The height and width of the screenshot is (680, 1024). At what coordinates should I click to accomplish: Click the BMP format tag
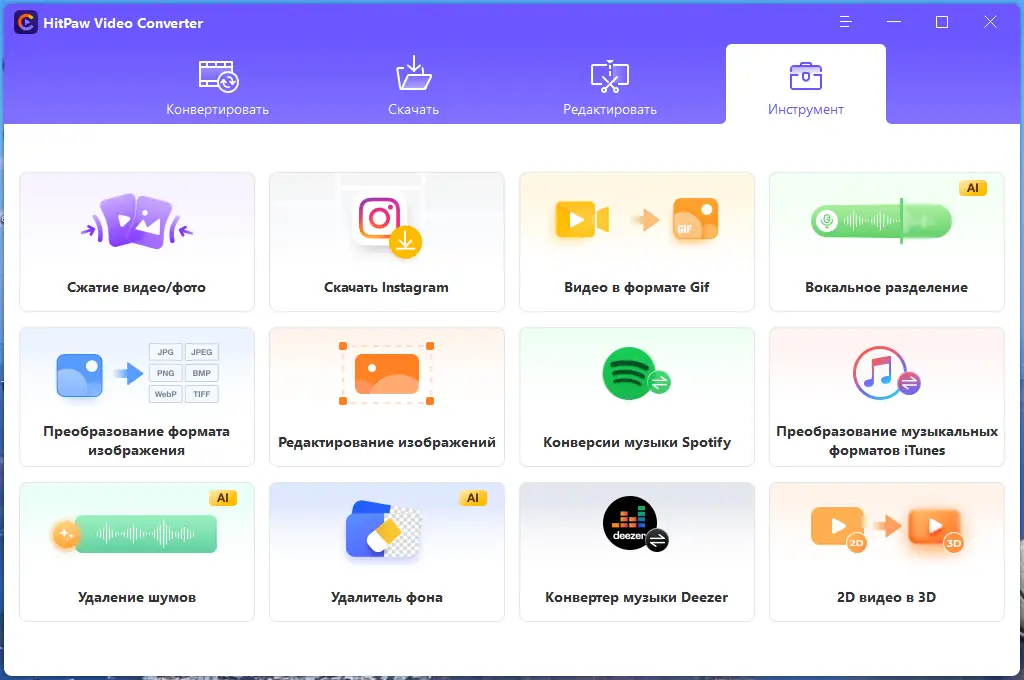point(201,373)
